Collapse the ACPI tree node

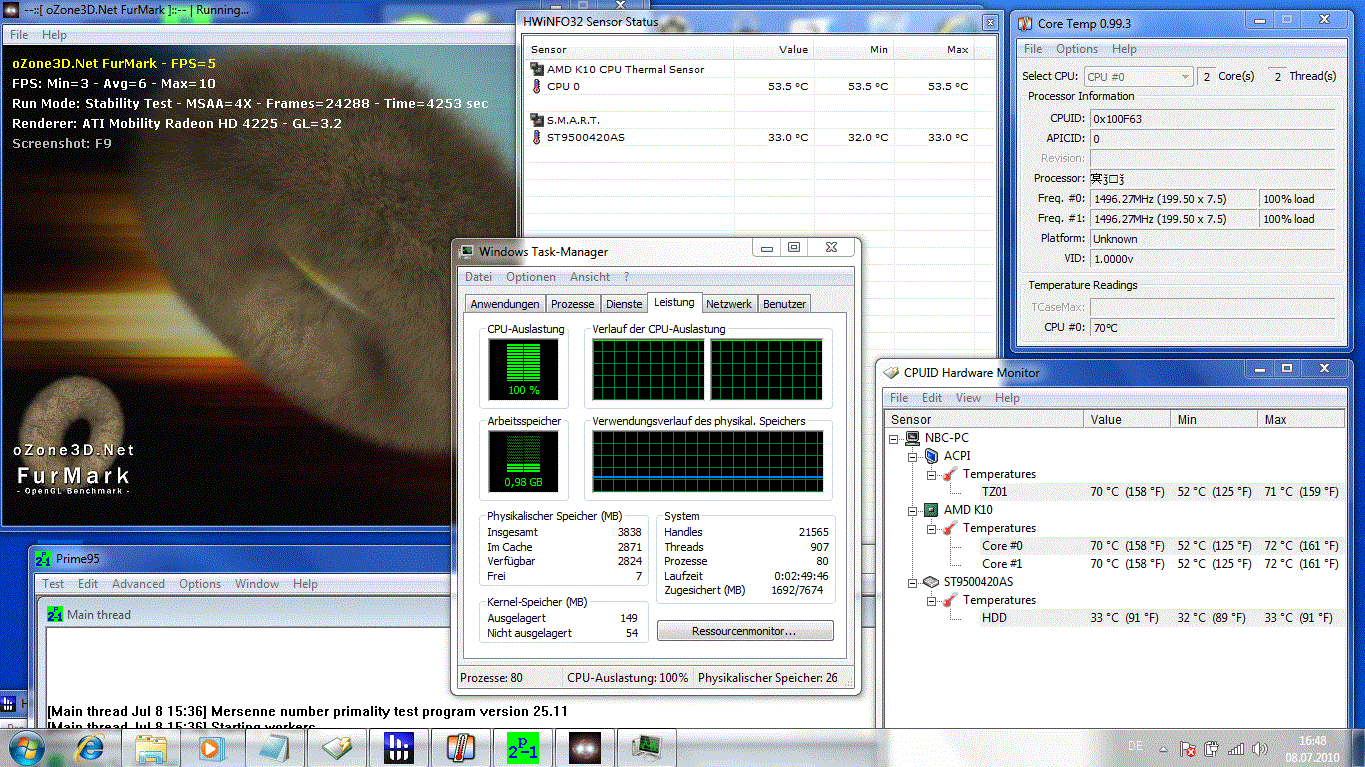(913, 456)
